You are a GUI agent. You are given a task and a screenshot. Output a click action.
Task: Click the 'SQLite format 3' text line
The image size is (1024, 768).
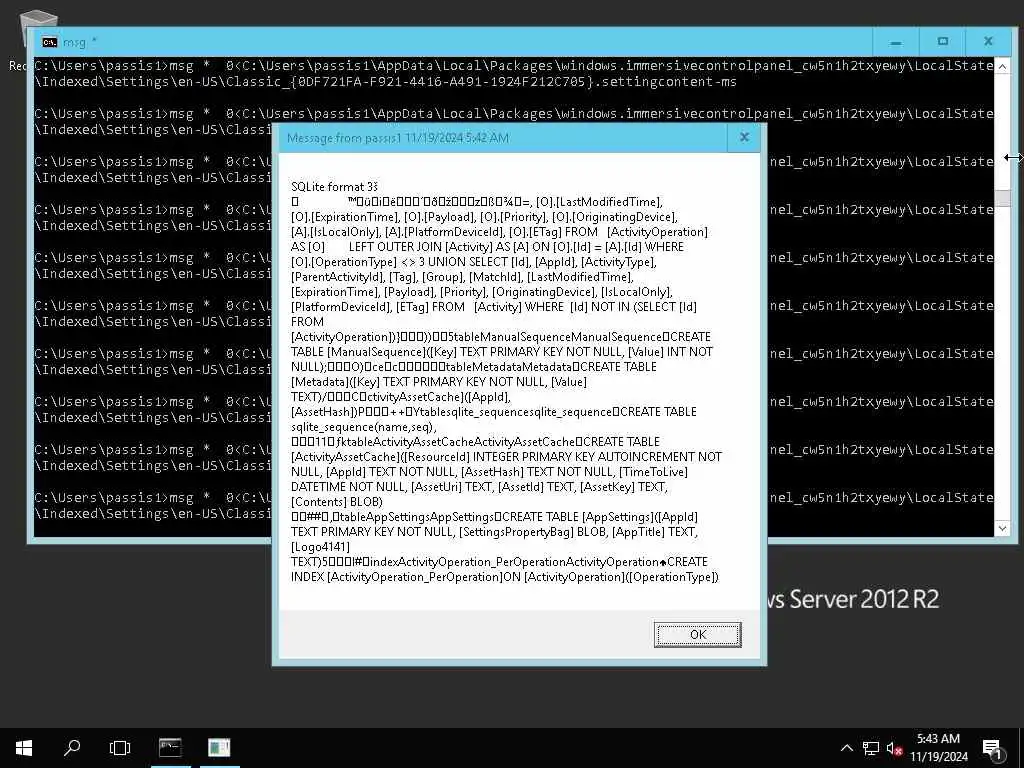(334, 187)
